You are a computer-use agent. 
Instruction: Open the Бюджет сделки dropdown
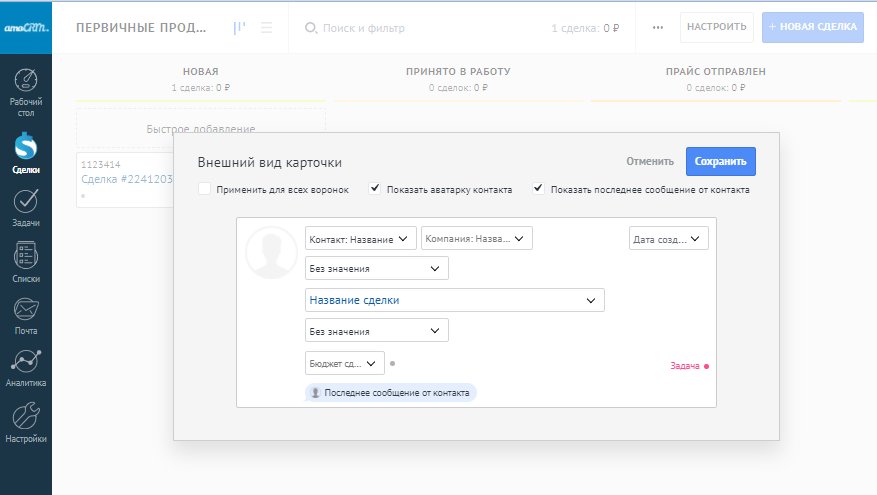pos(344,364)
